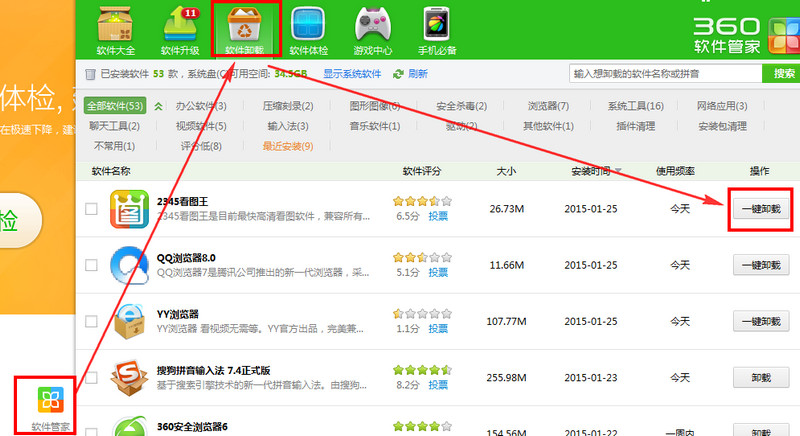The width and height of the screenshot is (800, 436).
Task: Tick the checkbox for 2345看图王
Action: 91,209
